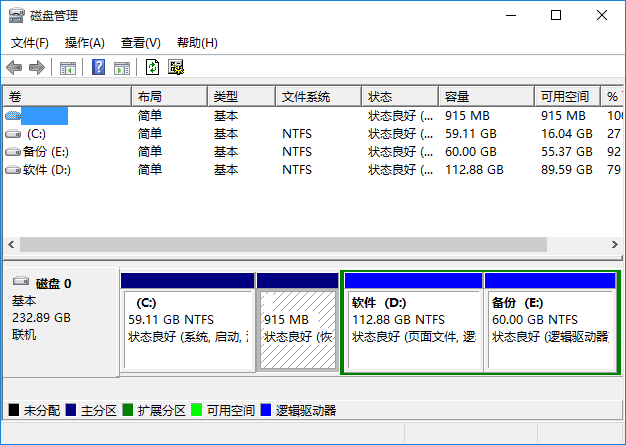The height and width of the screenshot is (445, 626).
Task: Open the disk settings wizard icon
Action: [x=176, y=67]
